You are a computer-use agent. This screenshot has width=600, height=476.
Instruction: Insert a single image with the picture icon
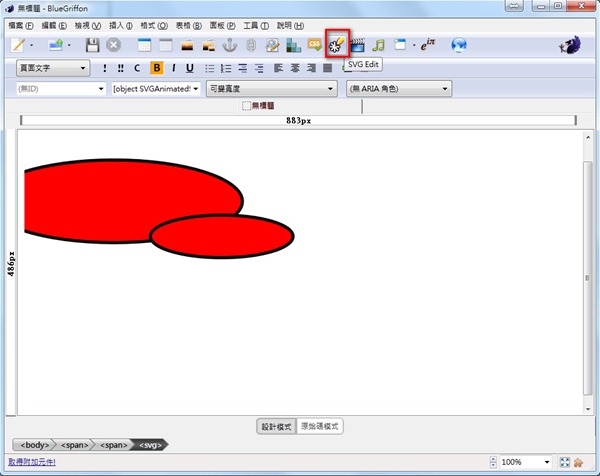tap(187, 46)
